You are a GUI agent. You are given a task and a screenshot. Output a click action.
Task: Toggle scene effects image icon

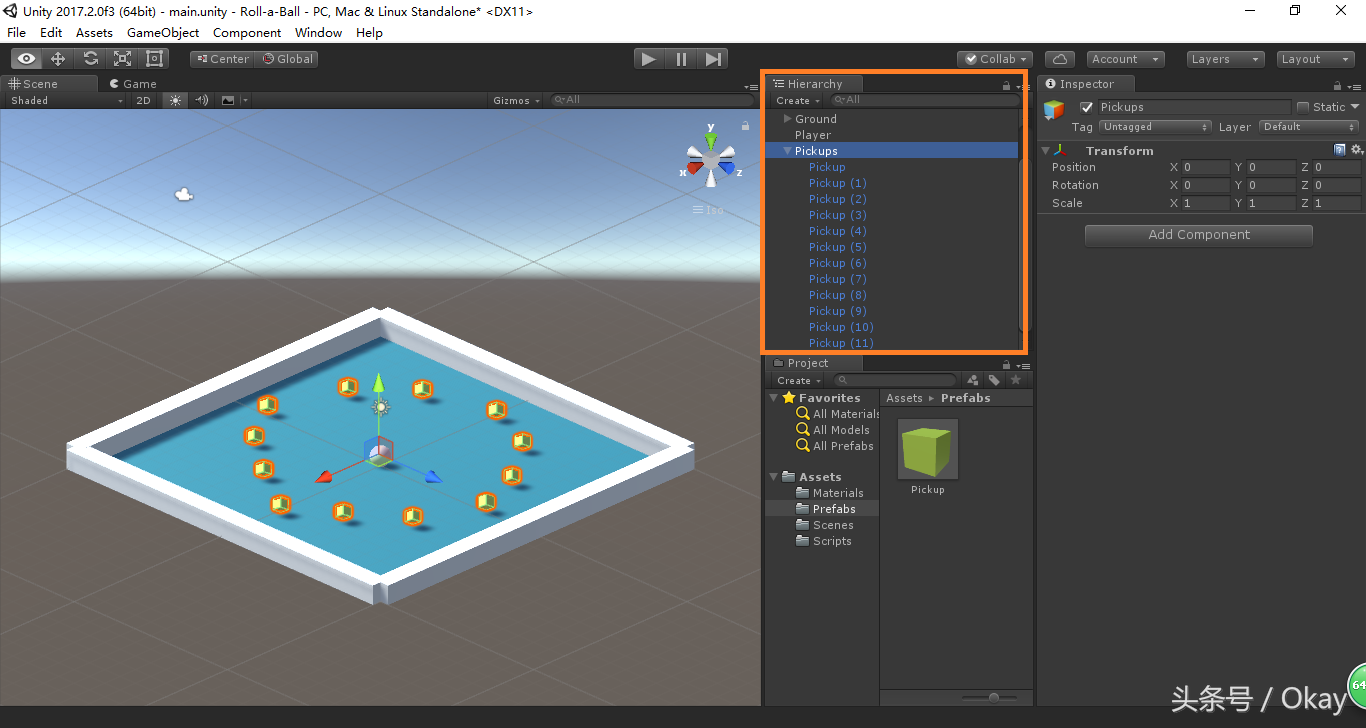(228, 100)
